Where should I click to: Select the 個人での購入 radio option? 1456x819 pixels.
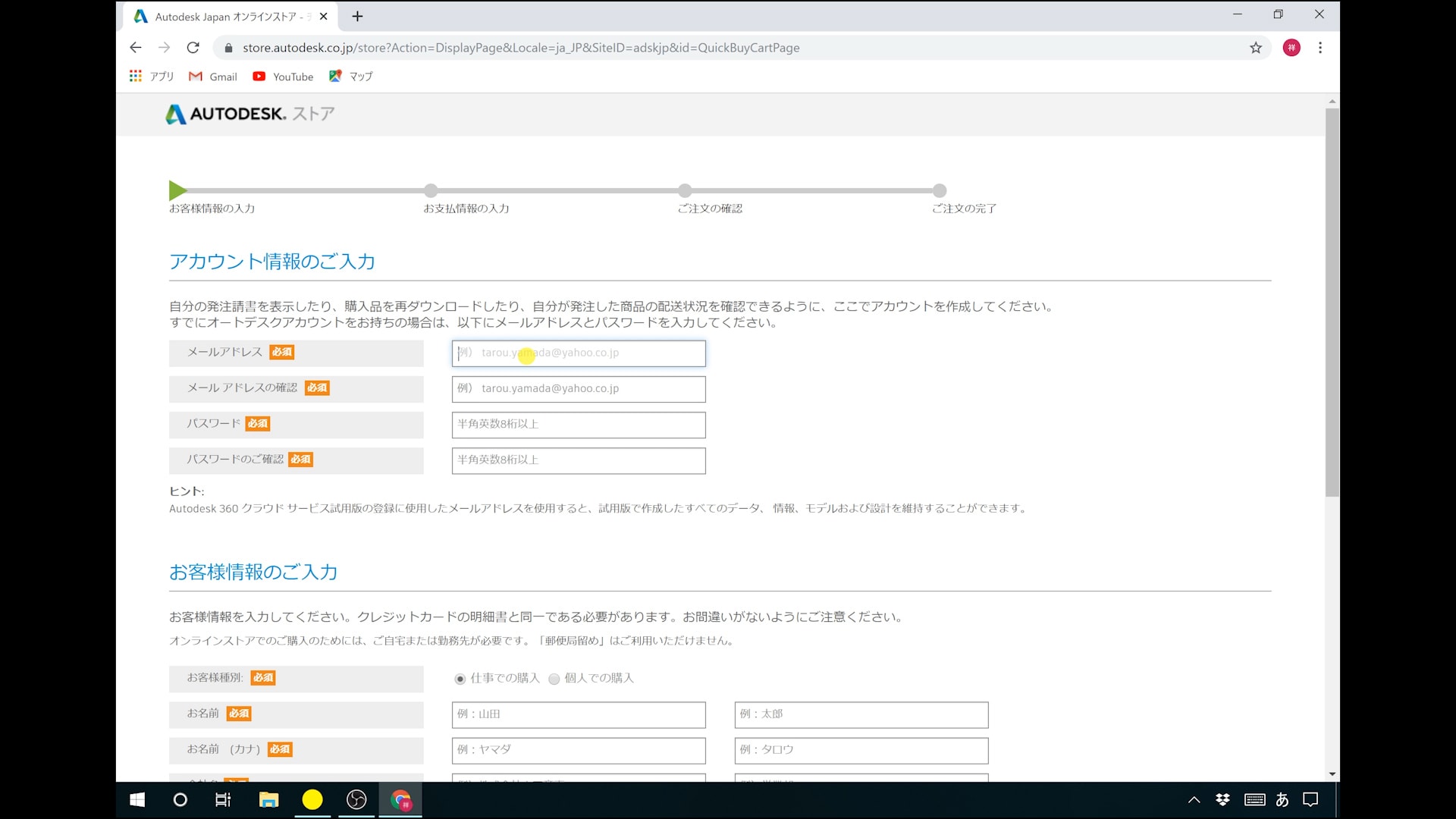point(554,679)
